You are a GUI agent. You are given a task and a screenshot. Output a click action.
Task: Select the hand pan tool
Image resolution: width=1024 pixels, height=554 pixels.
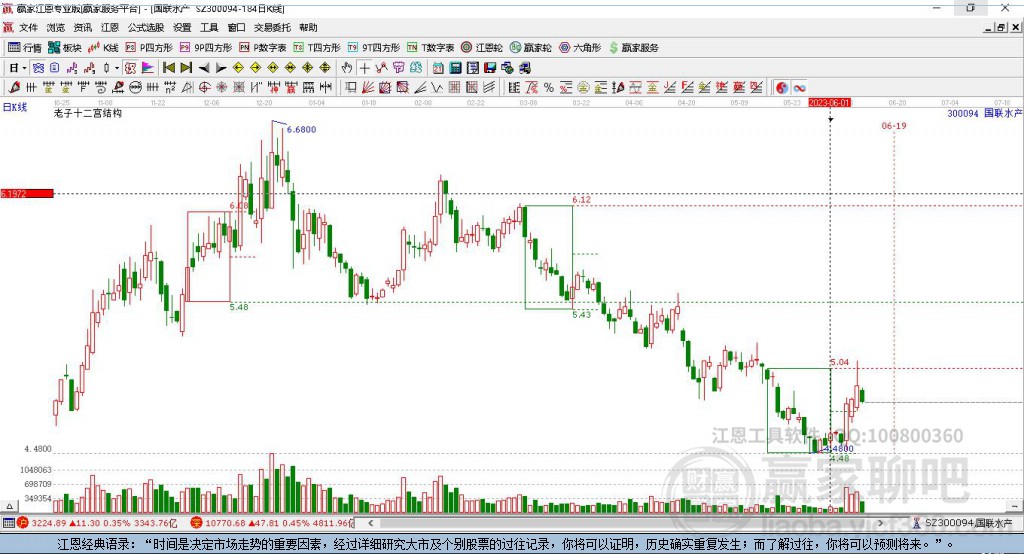pos(346,68)
